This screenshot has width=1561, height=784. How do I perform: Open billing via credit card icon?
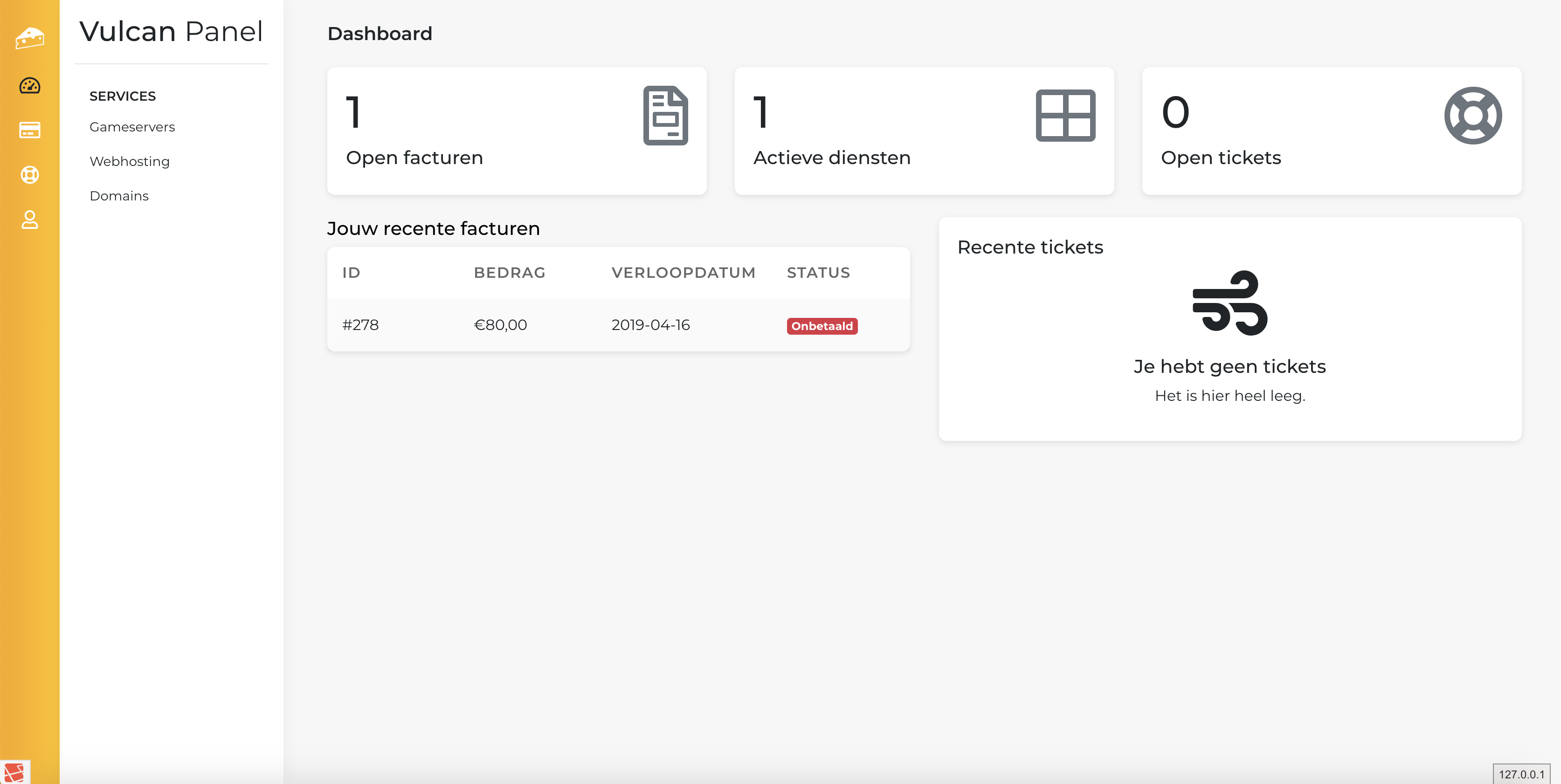click(30, 130)
